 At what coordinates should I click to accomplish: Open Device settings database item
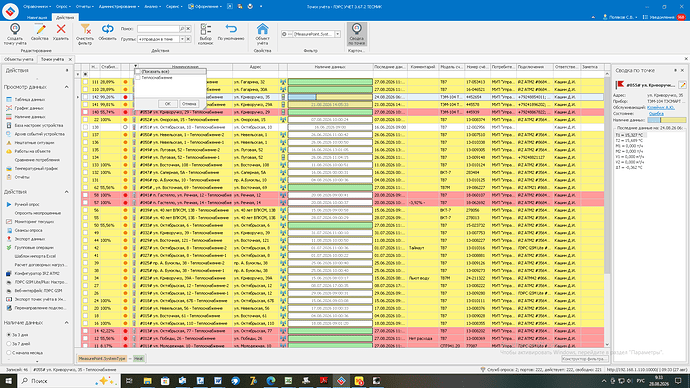[39, 125]
